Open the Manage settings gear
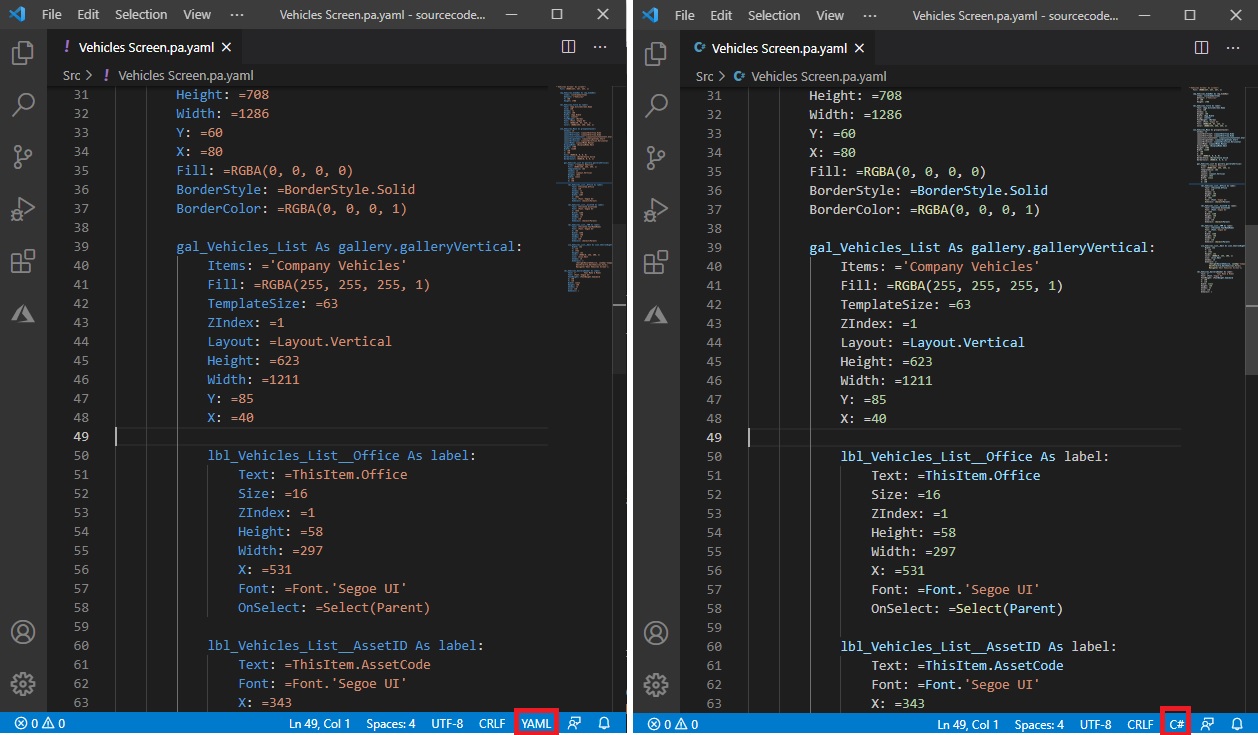Image resolution: width=1258 pixels, height=735 pixels. 22,684
